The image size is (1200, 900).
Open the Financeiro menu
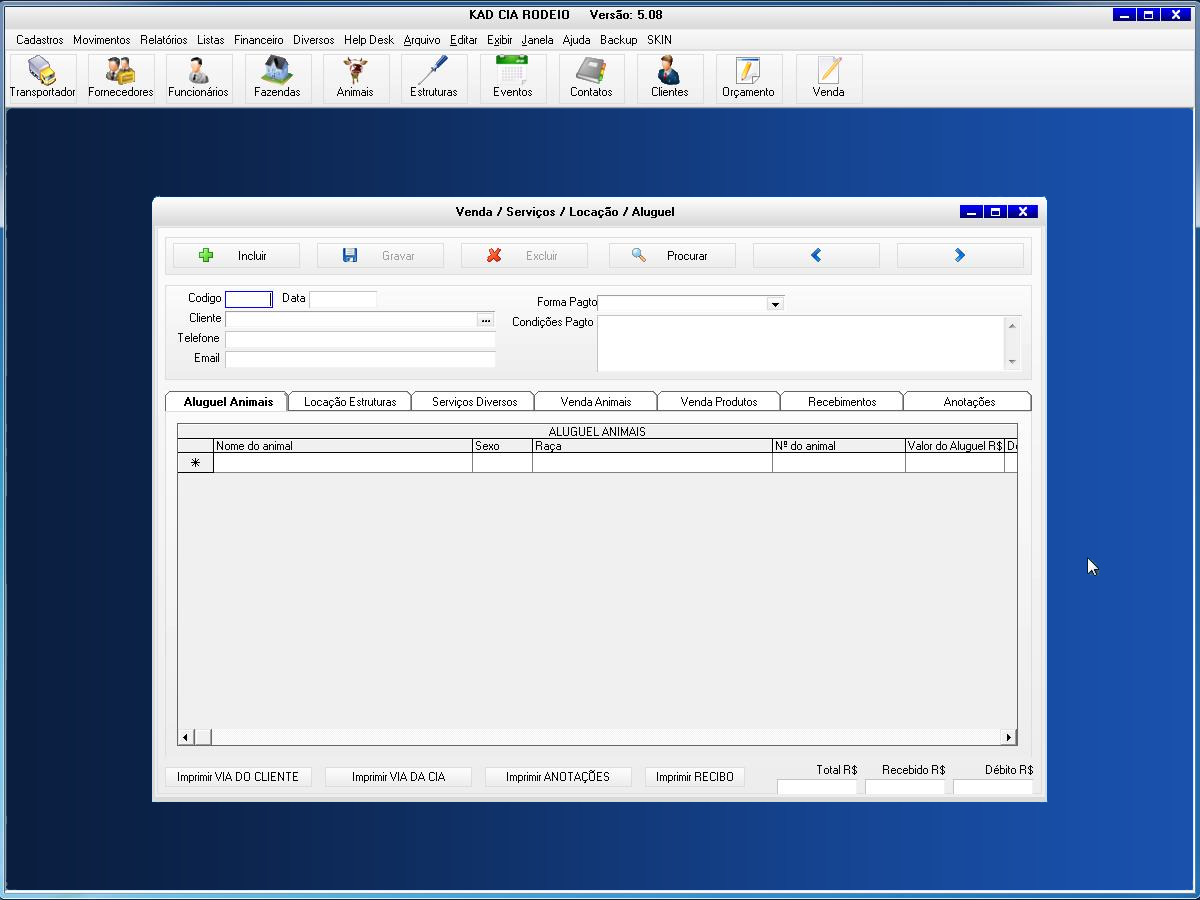click(259, 40)
